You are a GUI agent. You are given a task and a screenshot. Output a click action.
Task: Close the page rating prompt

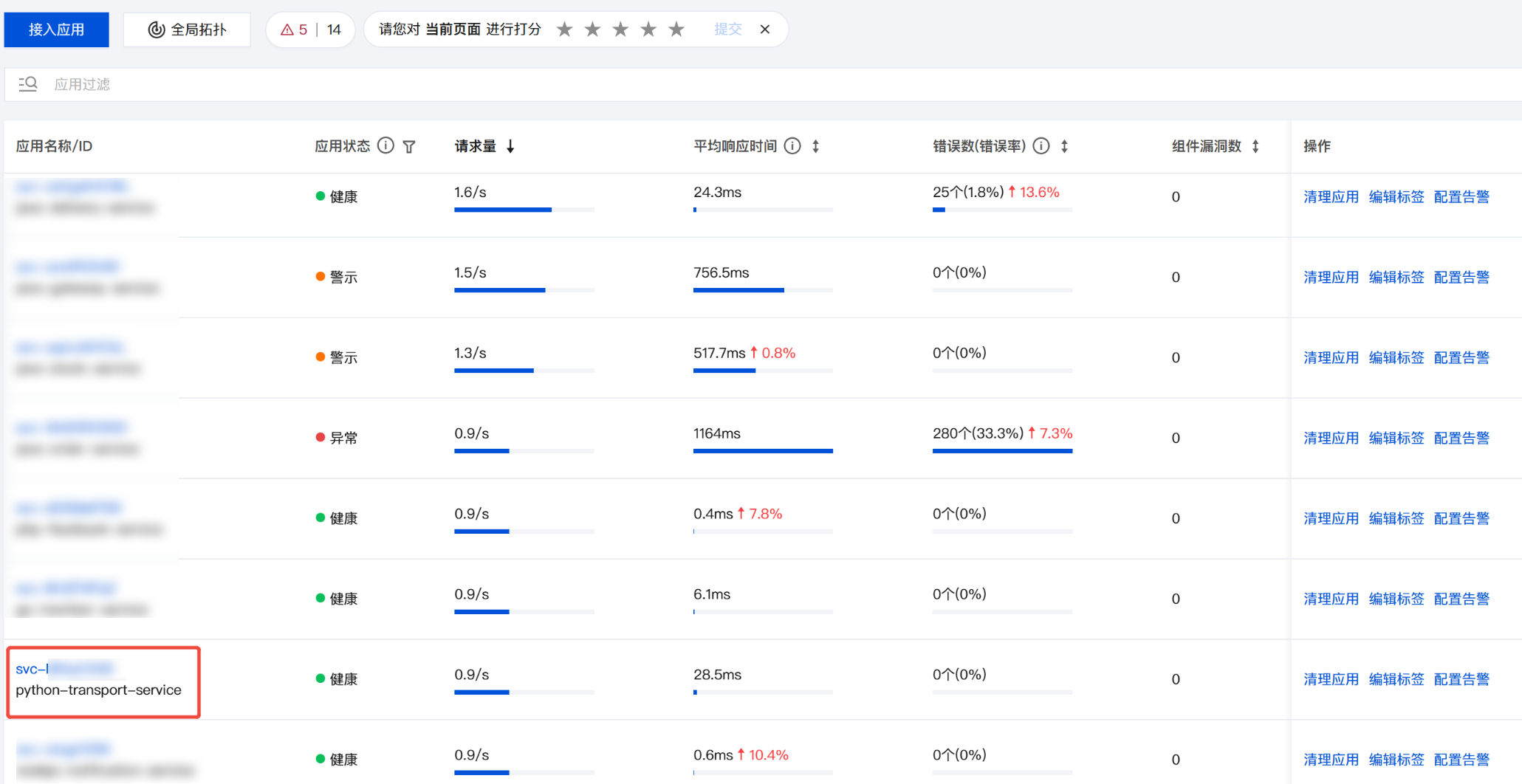765,30
